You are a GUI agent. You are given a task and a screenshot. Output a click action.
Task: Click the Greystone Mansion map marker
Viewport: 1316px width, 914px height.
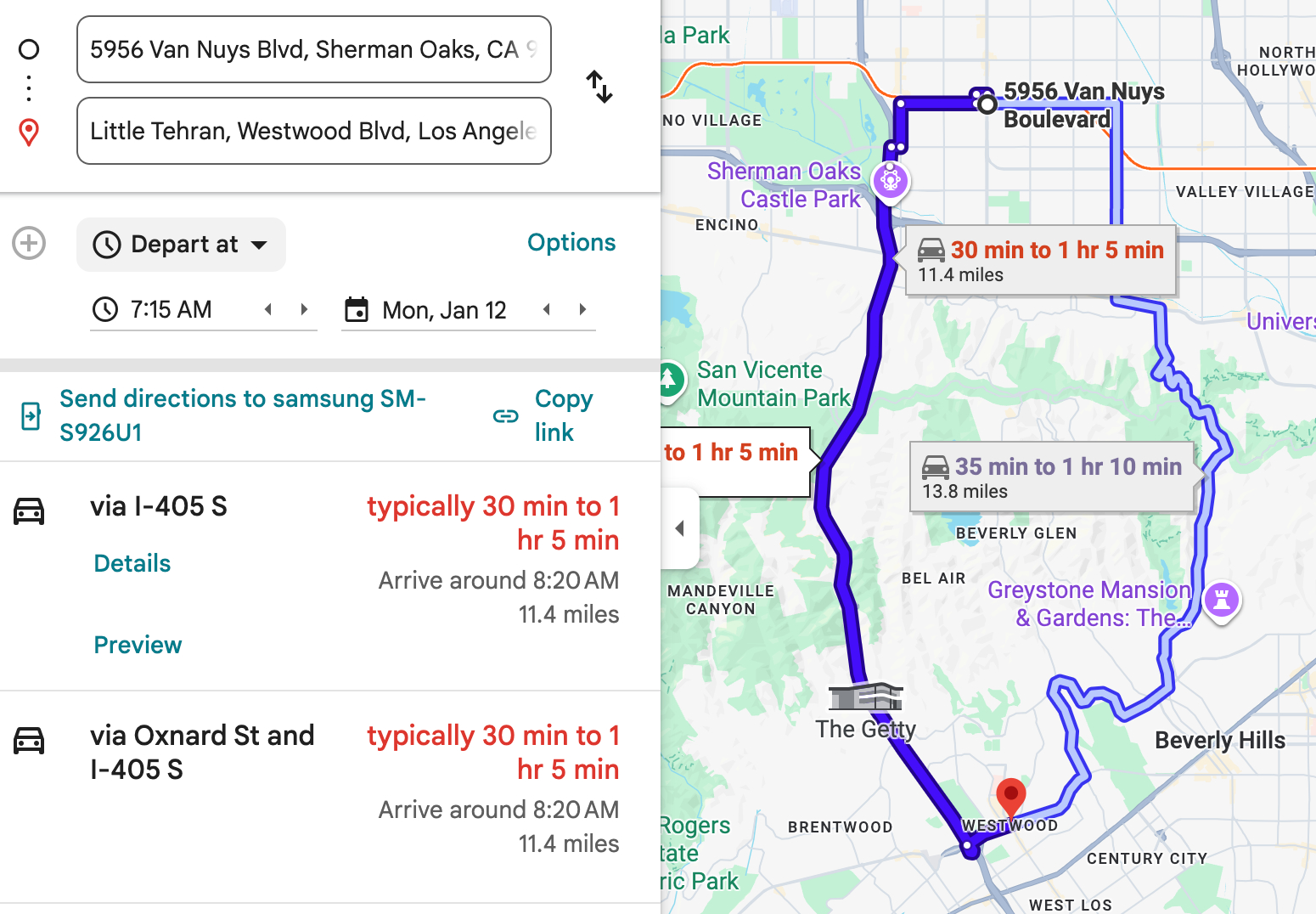1222,600
